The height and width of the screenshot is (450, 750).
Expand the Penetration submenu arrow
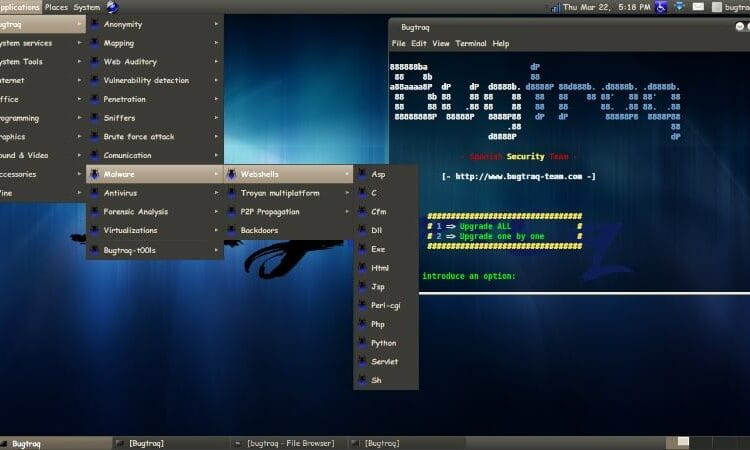pyautogui.click(x=216, y=99)
